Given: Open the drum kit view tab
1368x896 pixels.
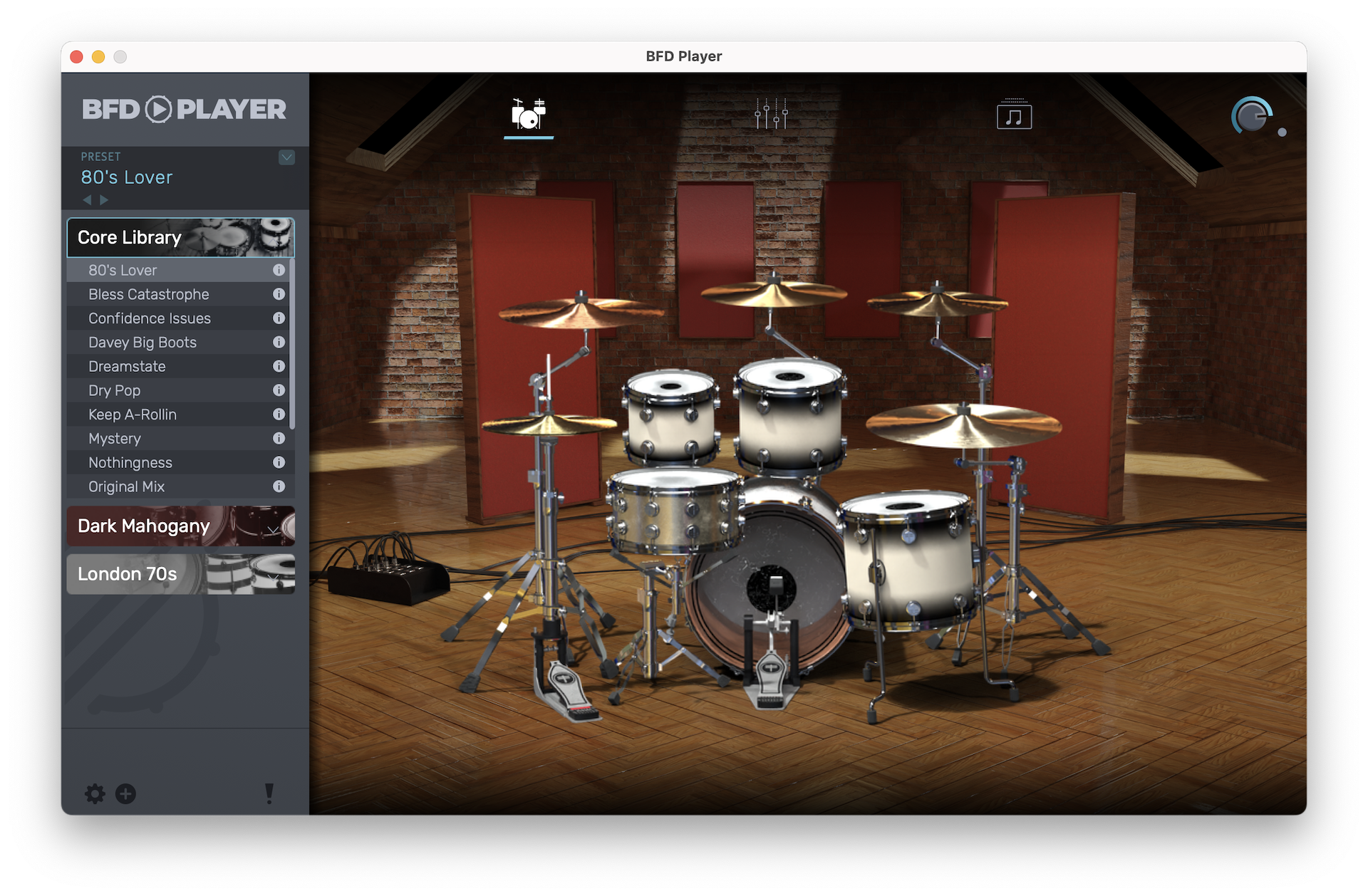Looking at the screenshot, I should (x=528, y=115).
